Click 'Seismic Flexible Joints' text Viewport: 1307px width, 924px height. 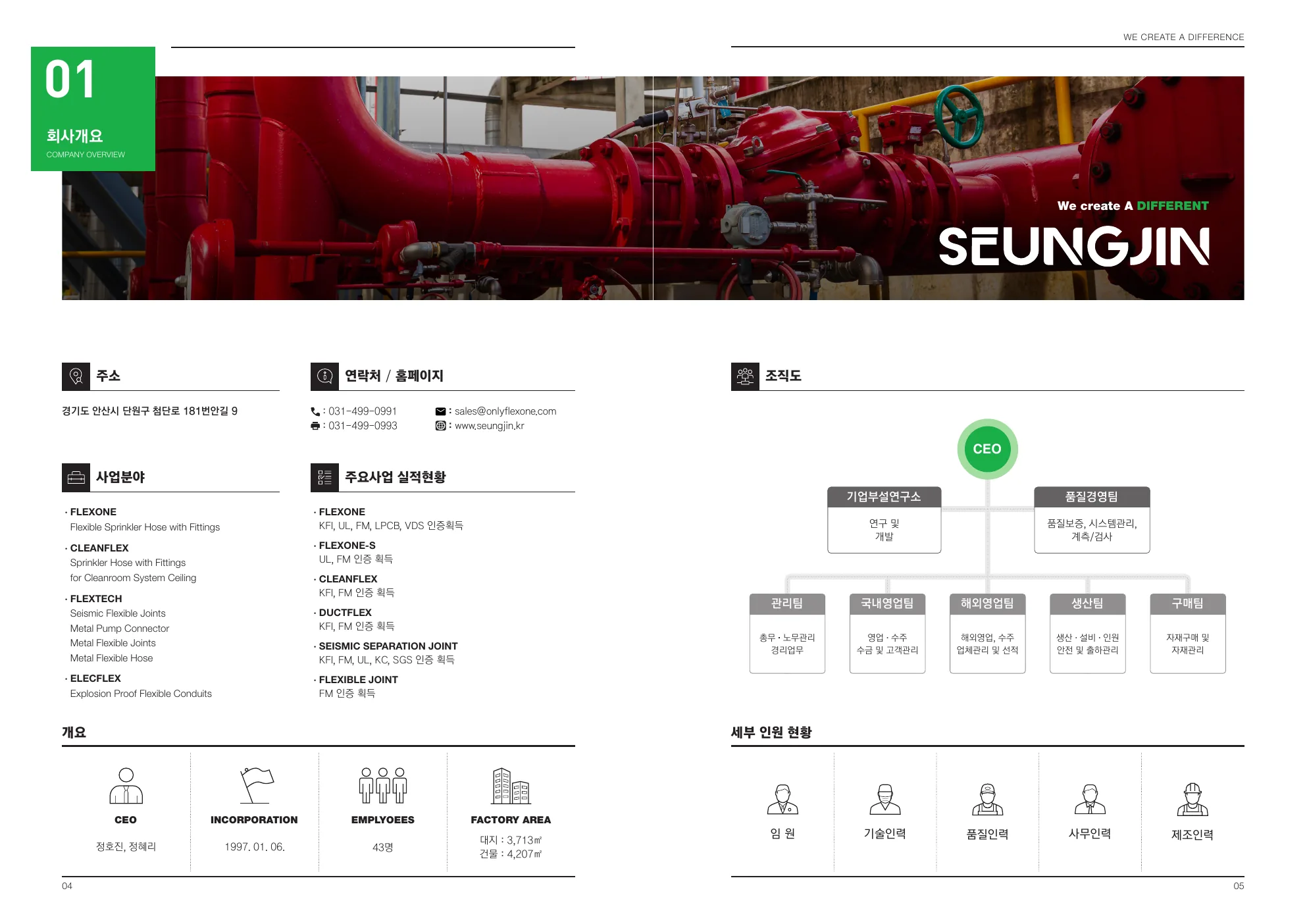point(118,613)
